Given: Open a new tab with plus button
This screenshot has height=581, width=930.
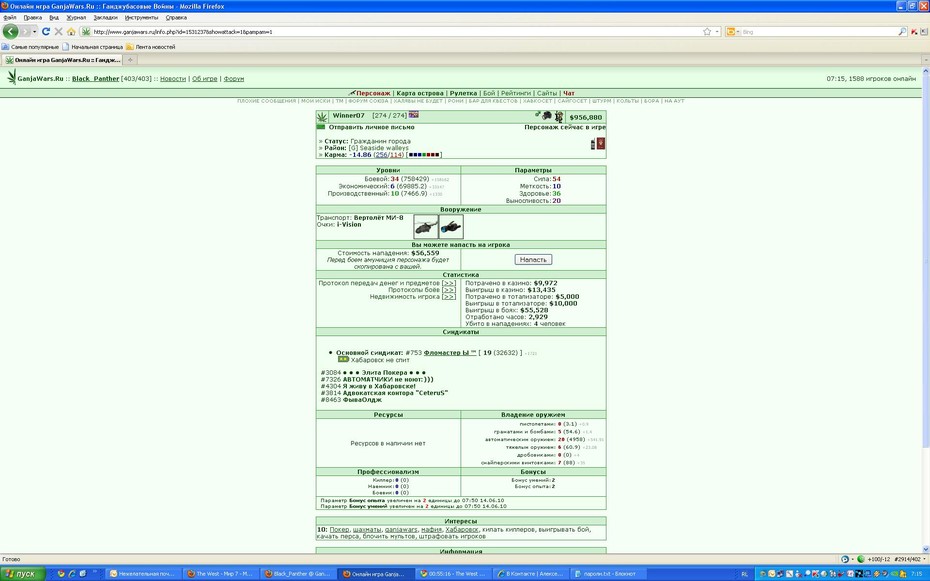Looking at the screenshot, I should (130, 60).
